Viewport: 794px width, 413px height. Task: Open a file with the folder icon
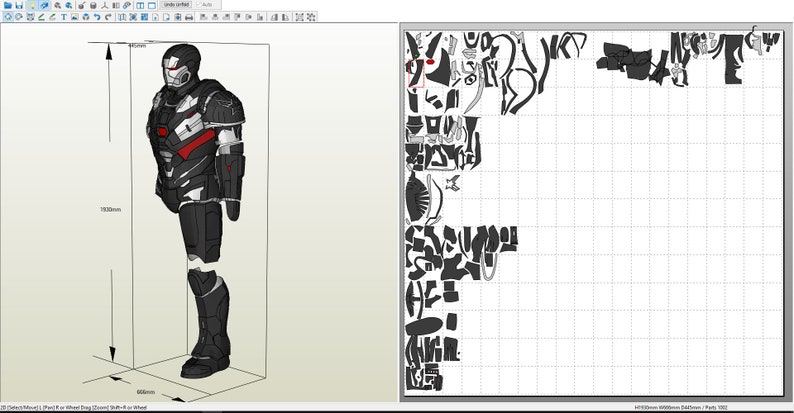tap(8, 5)
